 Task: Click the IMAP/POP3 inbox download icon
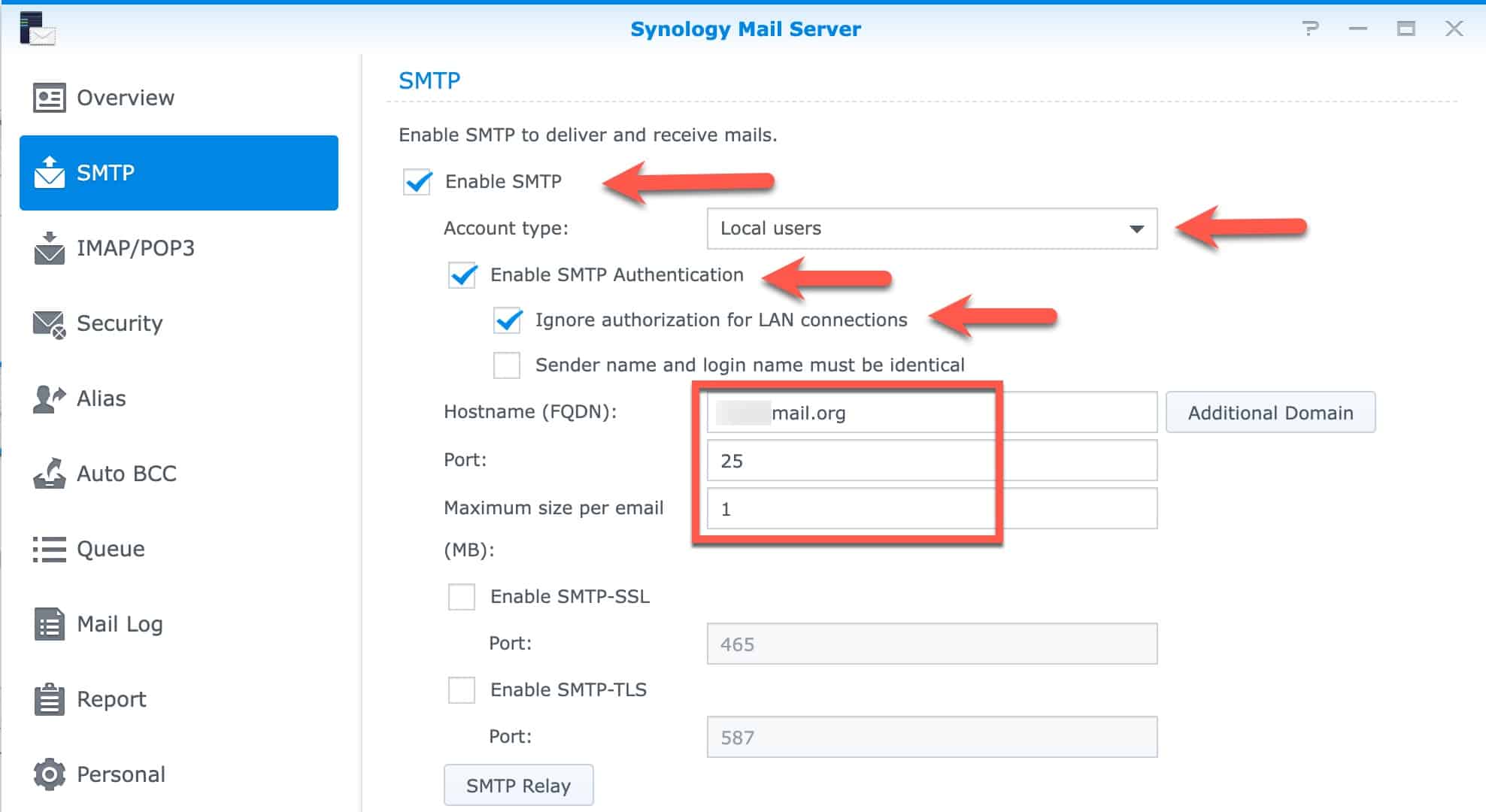pyautogui.click(x=50, y=248)
